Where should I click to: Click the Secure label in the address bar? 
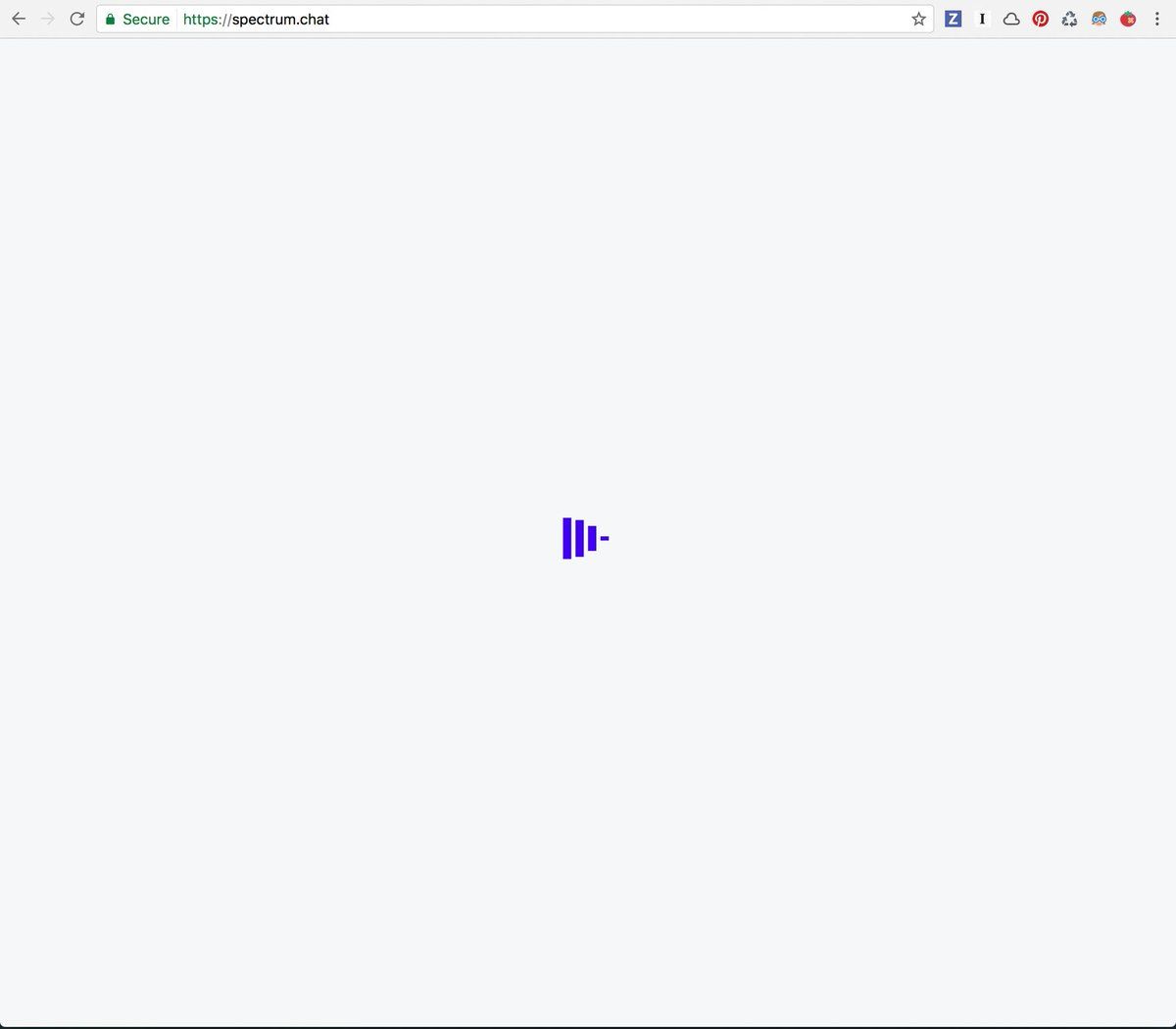pos(146,19)
